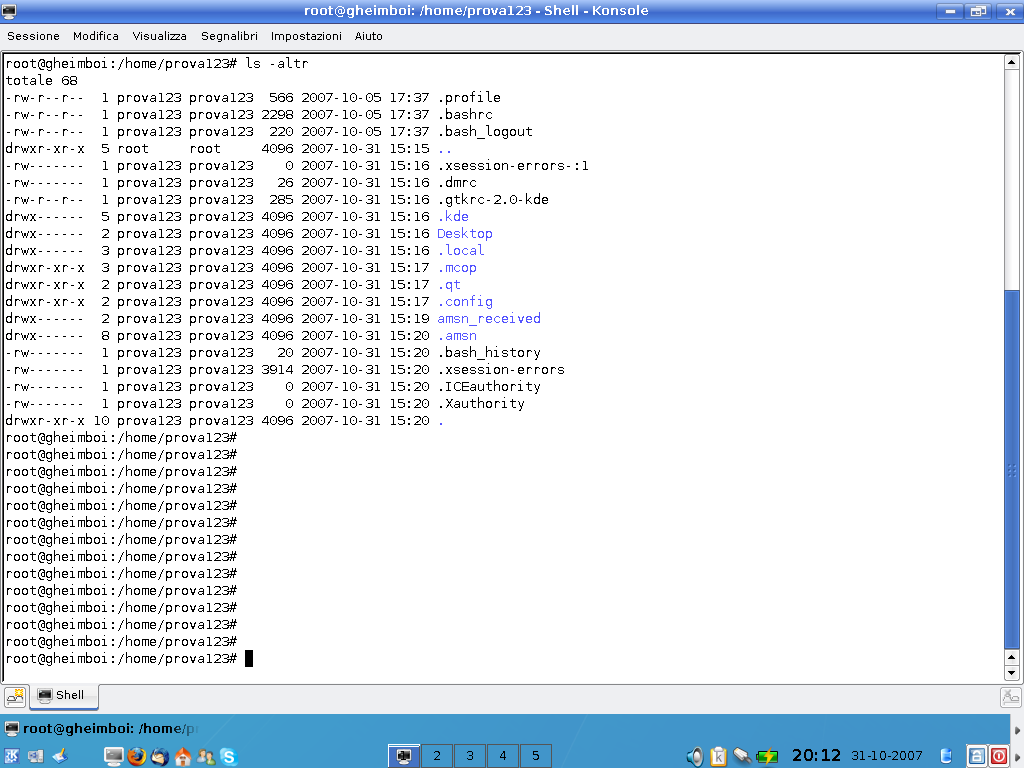Switch to virtual desktop 5
Screen dimensions: 1024x768
[535, 756]
